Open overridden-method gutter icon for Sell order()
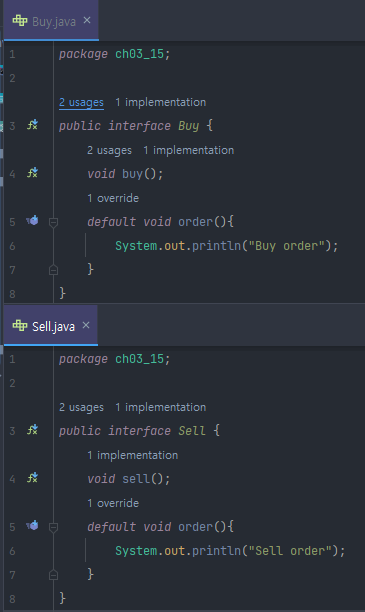 pos(32,525)
